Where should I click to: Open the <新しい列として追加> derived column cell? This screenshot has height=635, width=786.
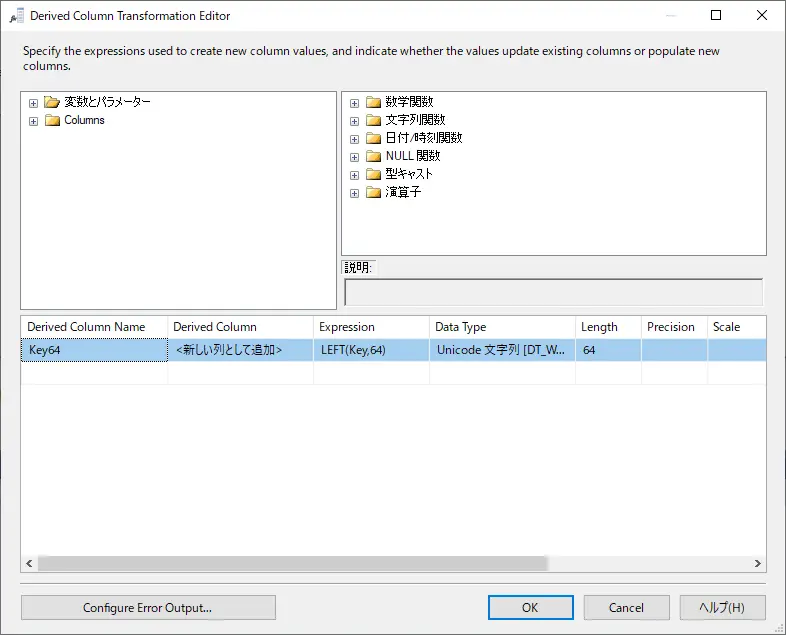(241, 350)
